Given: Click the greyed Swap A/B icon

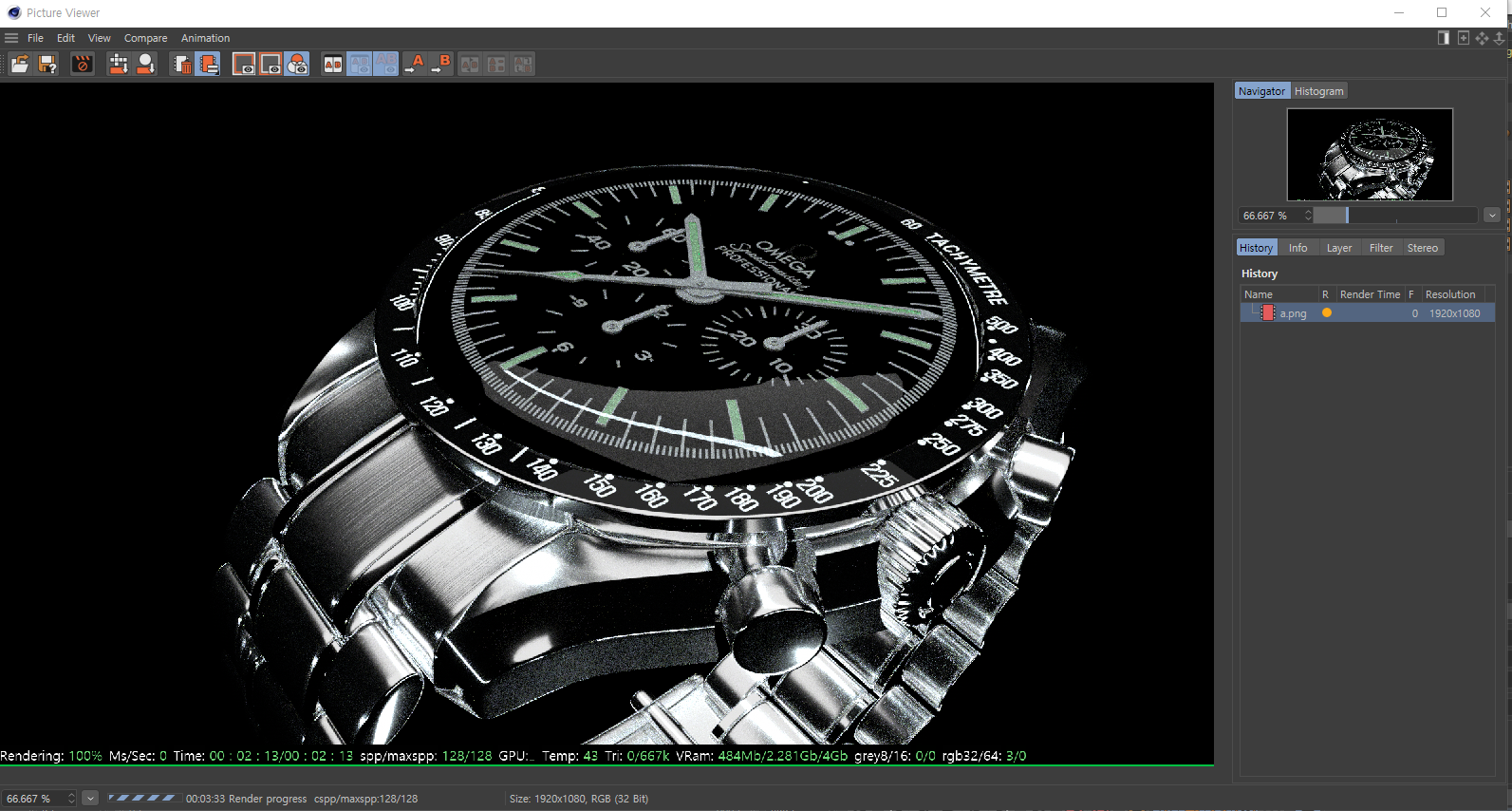Looking at the screenshot, I should [x=470, y=64].
